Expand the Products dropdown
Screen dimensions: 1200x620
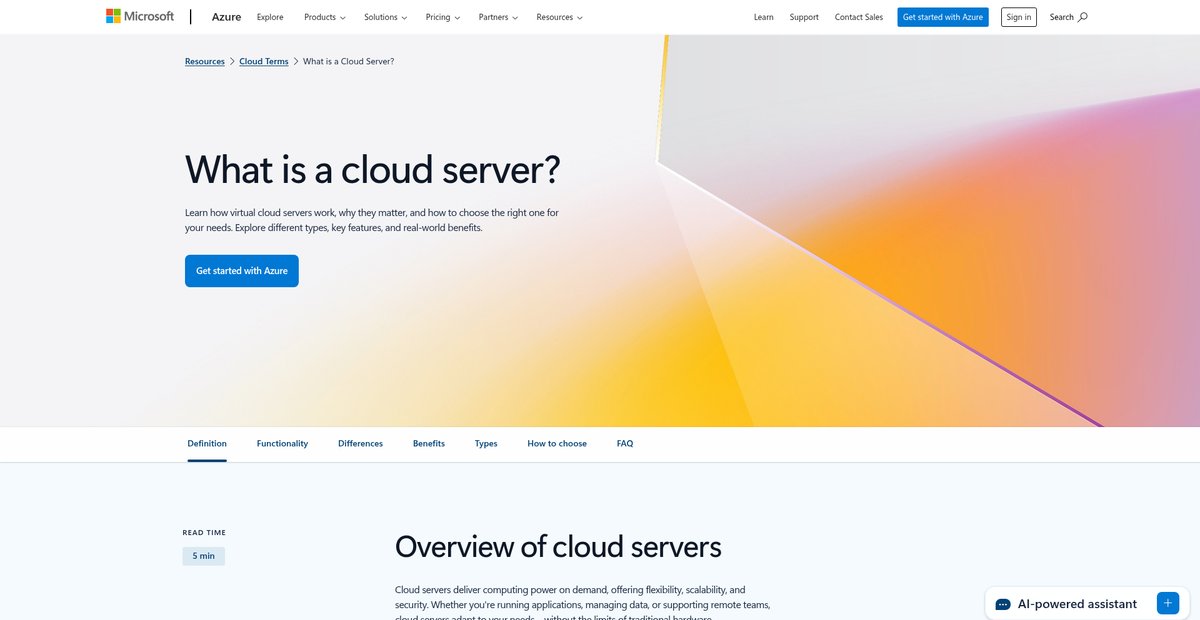[x=325, y=17]
